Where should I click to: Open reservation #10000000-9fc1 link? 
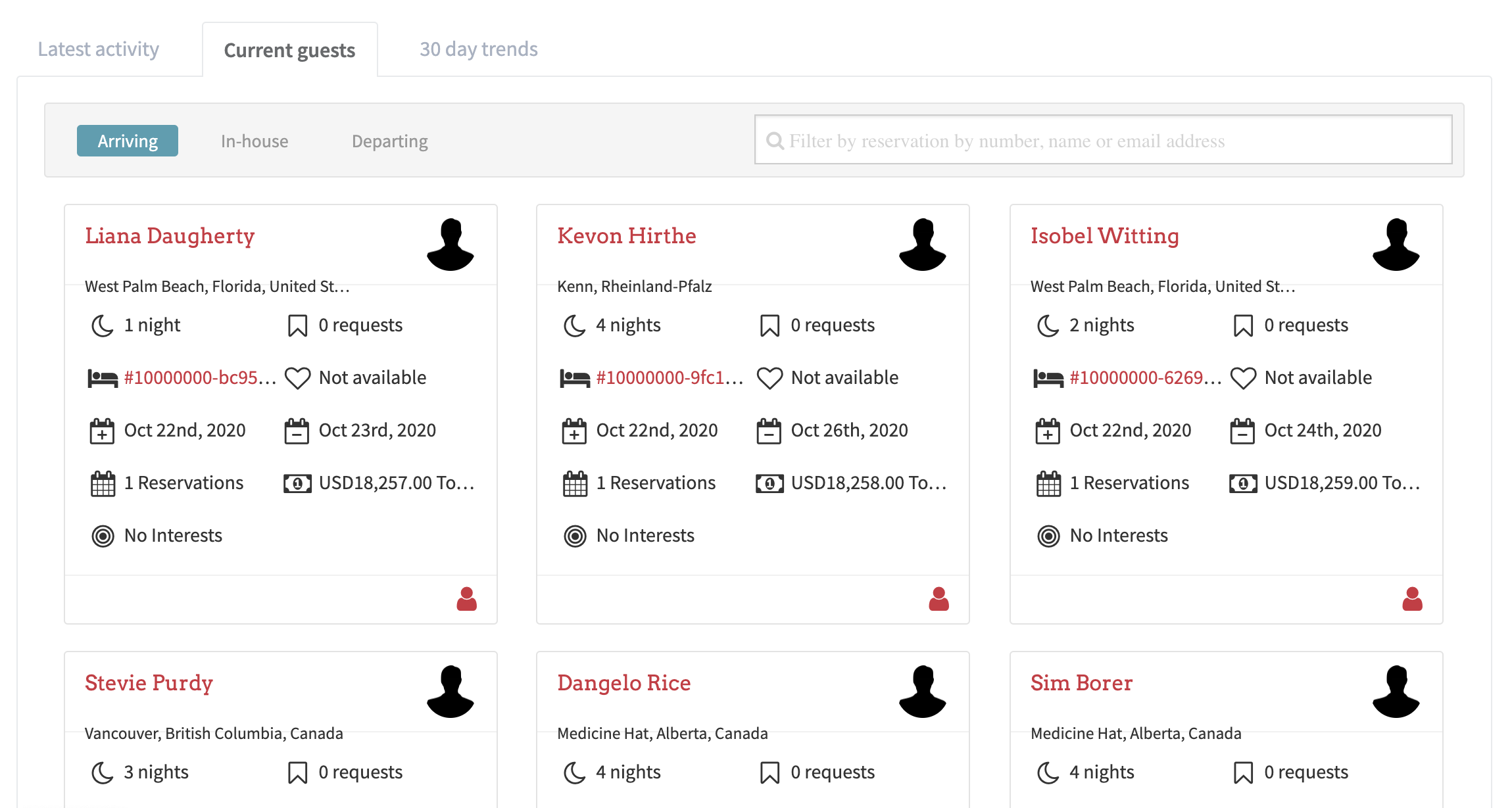[x=670, y=377]
